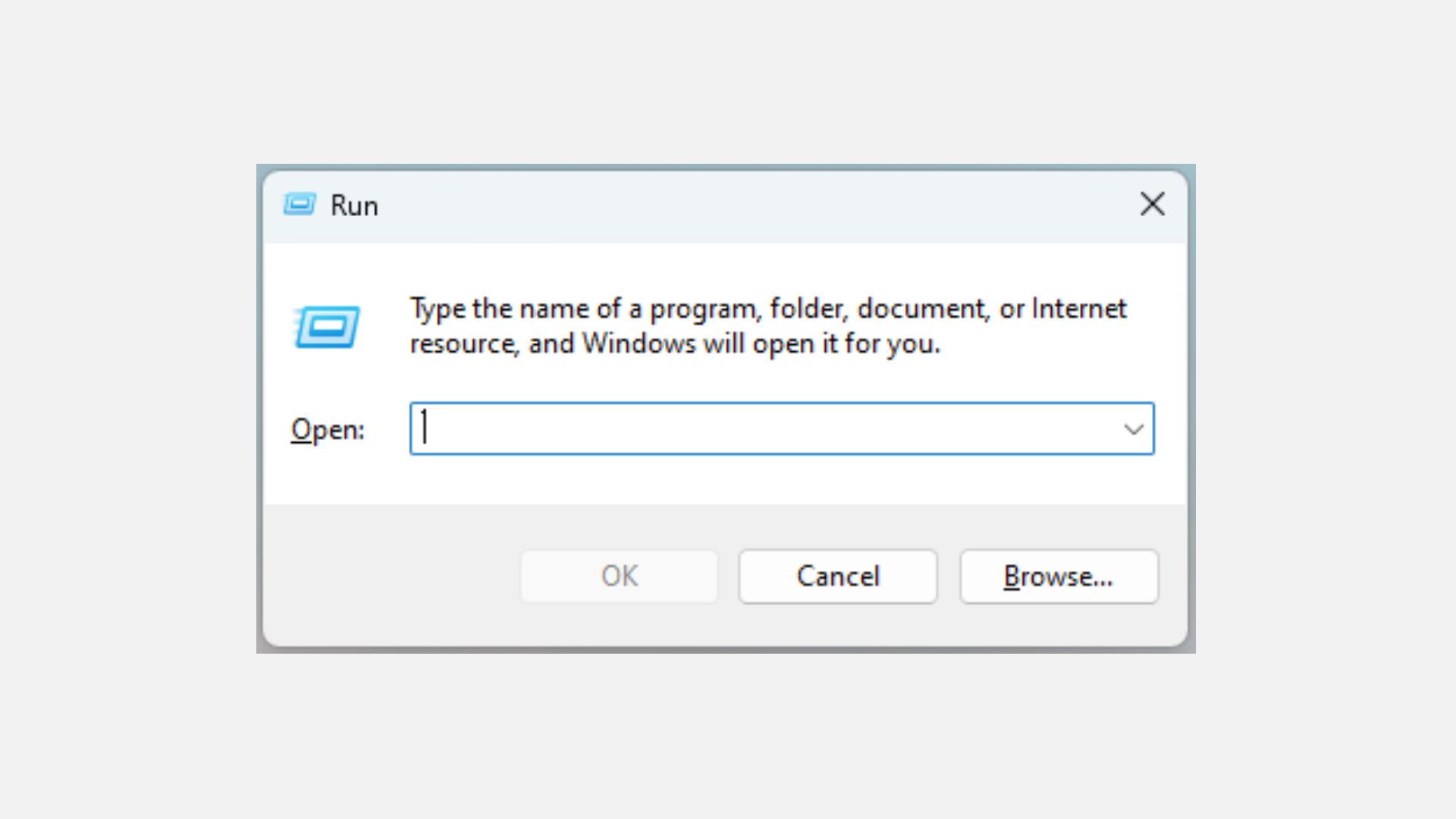Click the word "Windows" in the description
The height and width of the screenshot is (819, 1456).
[639, 344]
